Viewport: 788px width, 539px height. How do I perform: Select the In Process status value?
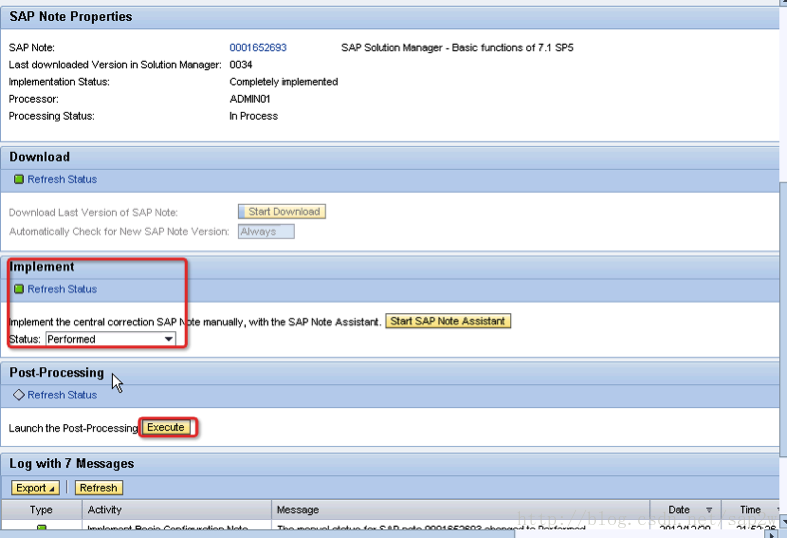(x=253, y=116)
